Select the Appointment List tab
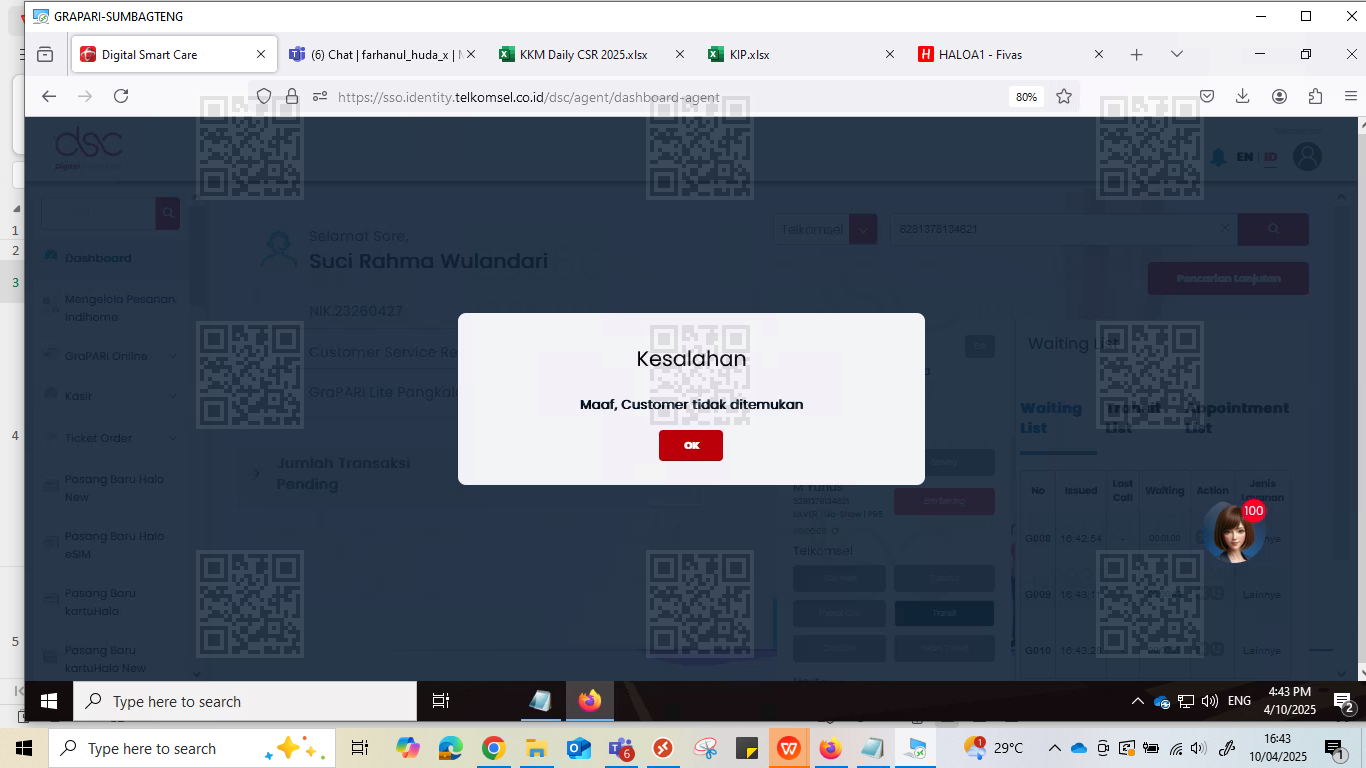 point(1237,418)
